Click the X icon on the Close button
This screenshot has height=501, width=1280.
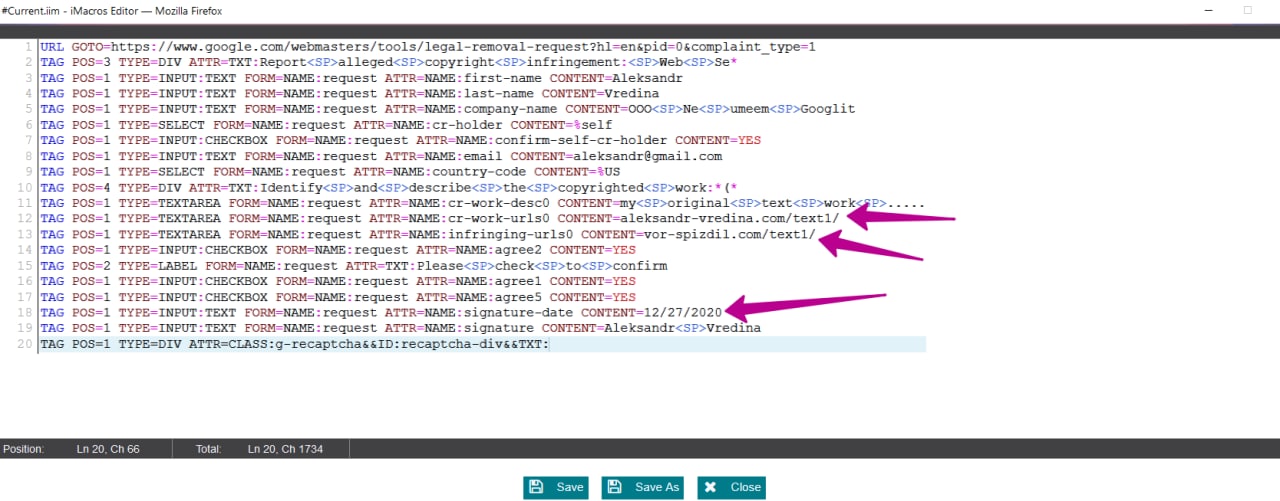click(x=710, y=487)
